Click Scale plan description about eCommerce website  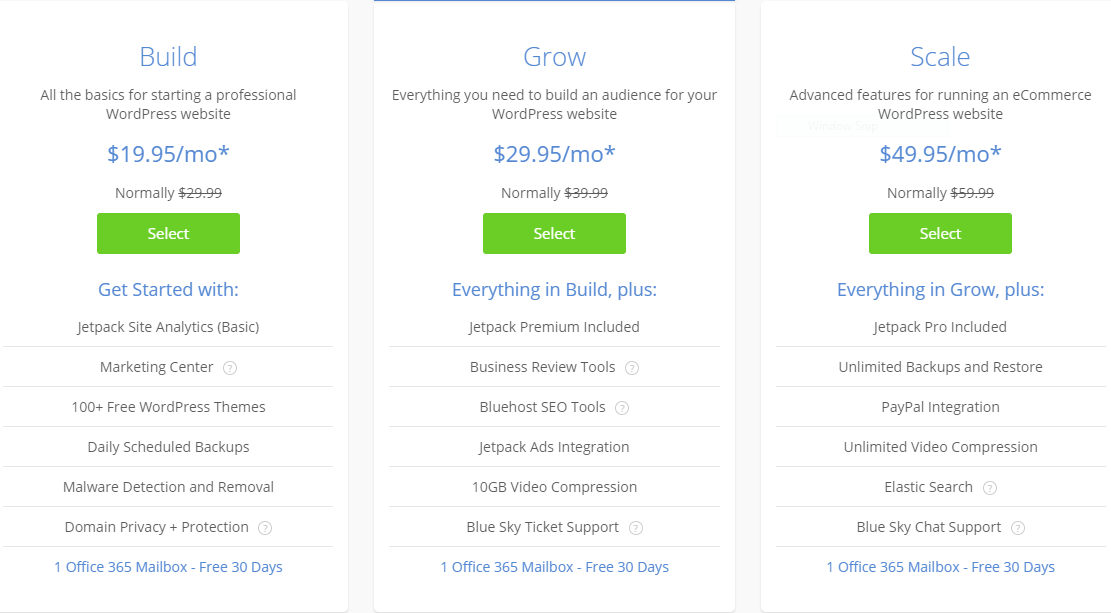coord(940,104)
